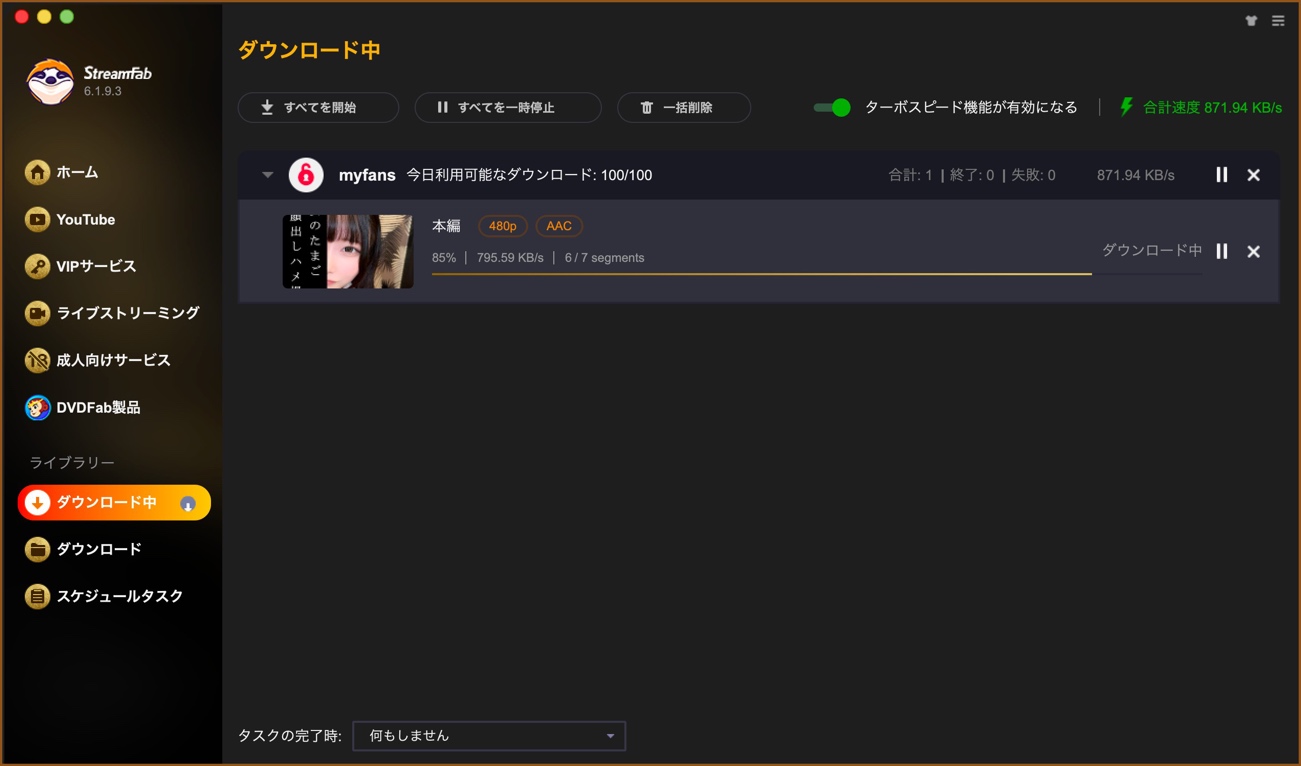This screenshot has height=766, width=1301.
Task: Click the VIPサービス key icon
Action: click(37, 266)
